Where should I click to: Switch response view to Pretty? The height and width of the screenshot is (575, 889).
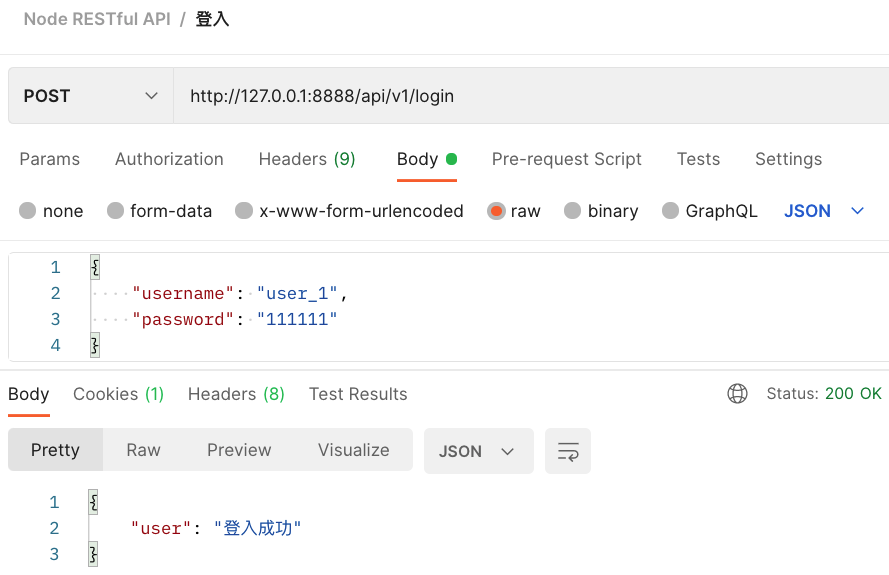point(56,450)
